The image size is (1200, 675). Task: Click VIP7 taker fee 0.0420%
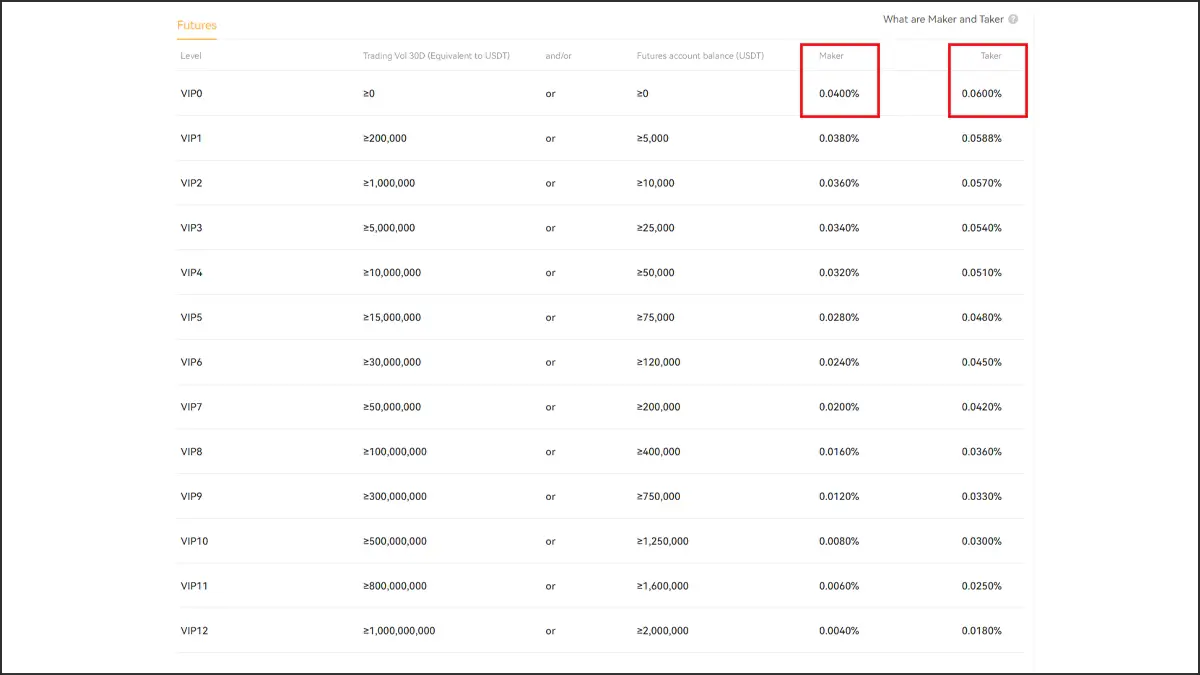click(x=981, y=407)
